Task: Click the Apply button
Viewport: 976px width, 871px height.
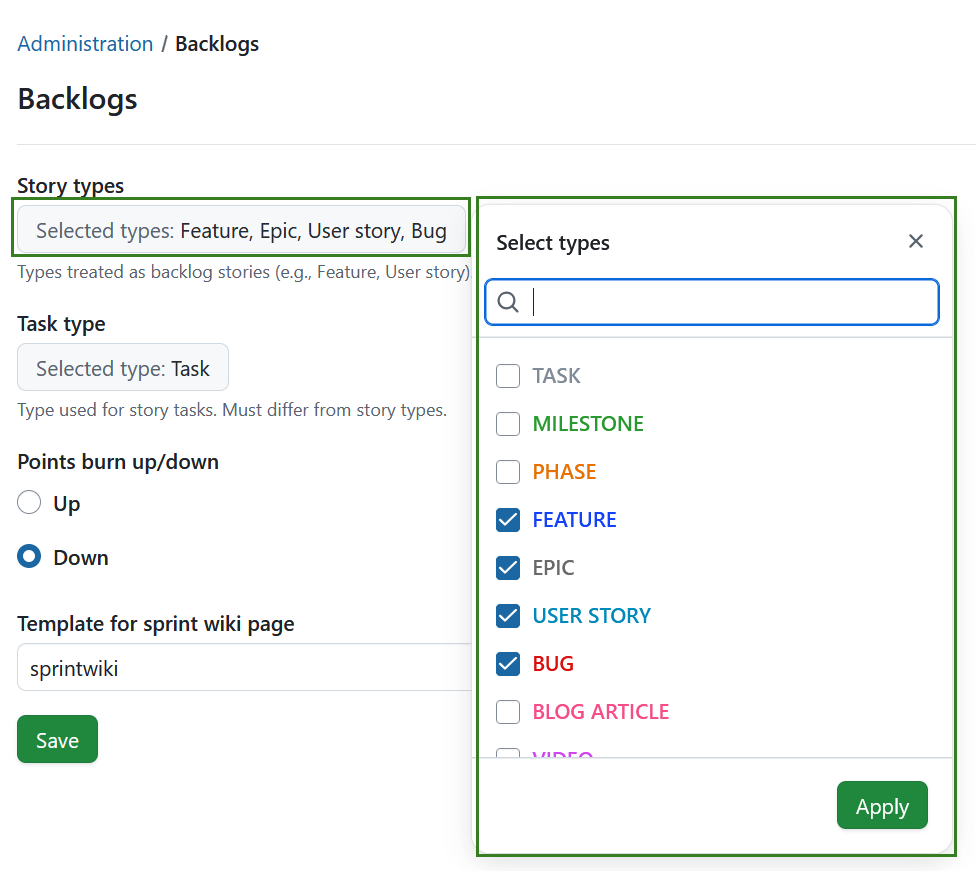Action: tap(882, 805)
